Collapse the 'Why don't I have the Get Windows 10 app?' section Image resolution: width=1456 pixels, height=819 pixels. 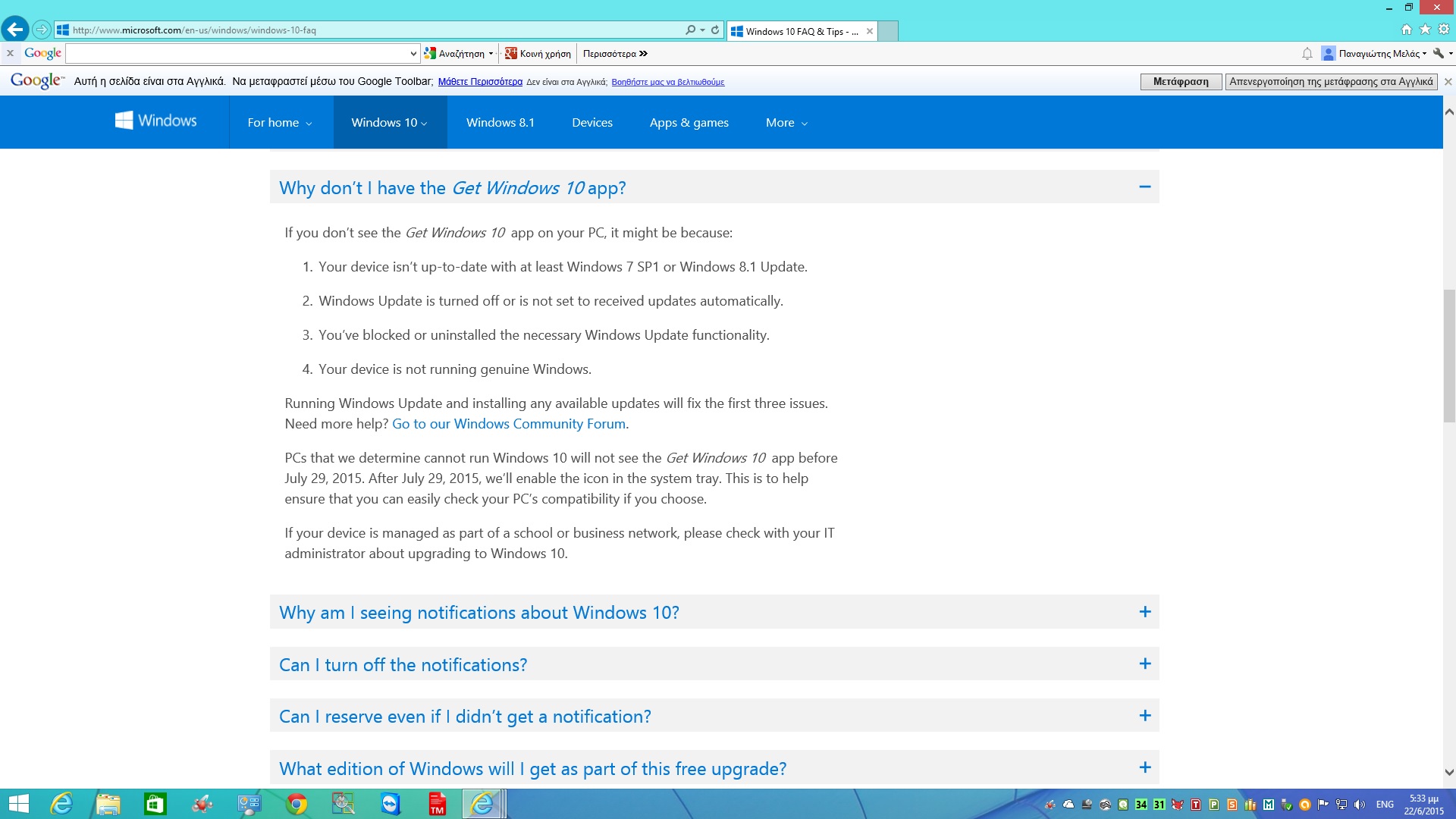coord(1145,187)
